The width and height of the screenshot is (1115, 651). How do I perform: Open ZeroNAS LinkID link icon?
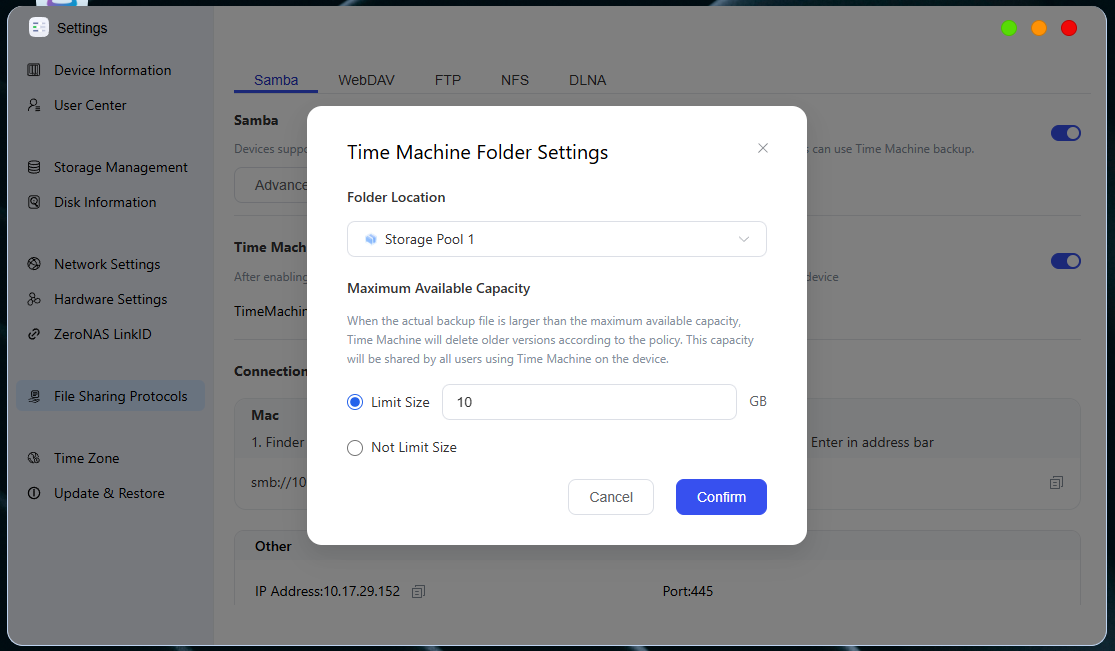click(33, 334)
